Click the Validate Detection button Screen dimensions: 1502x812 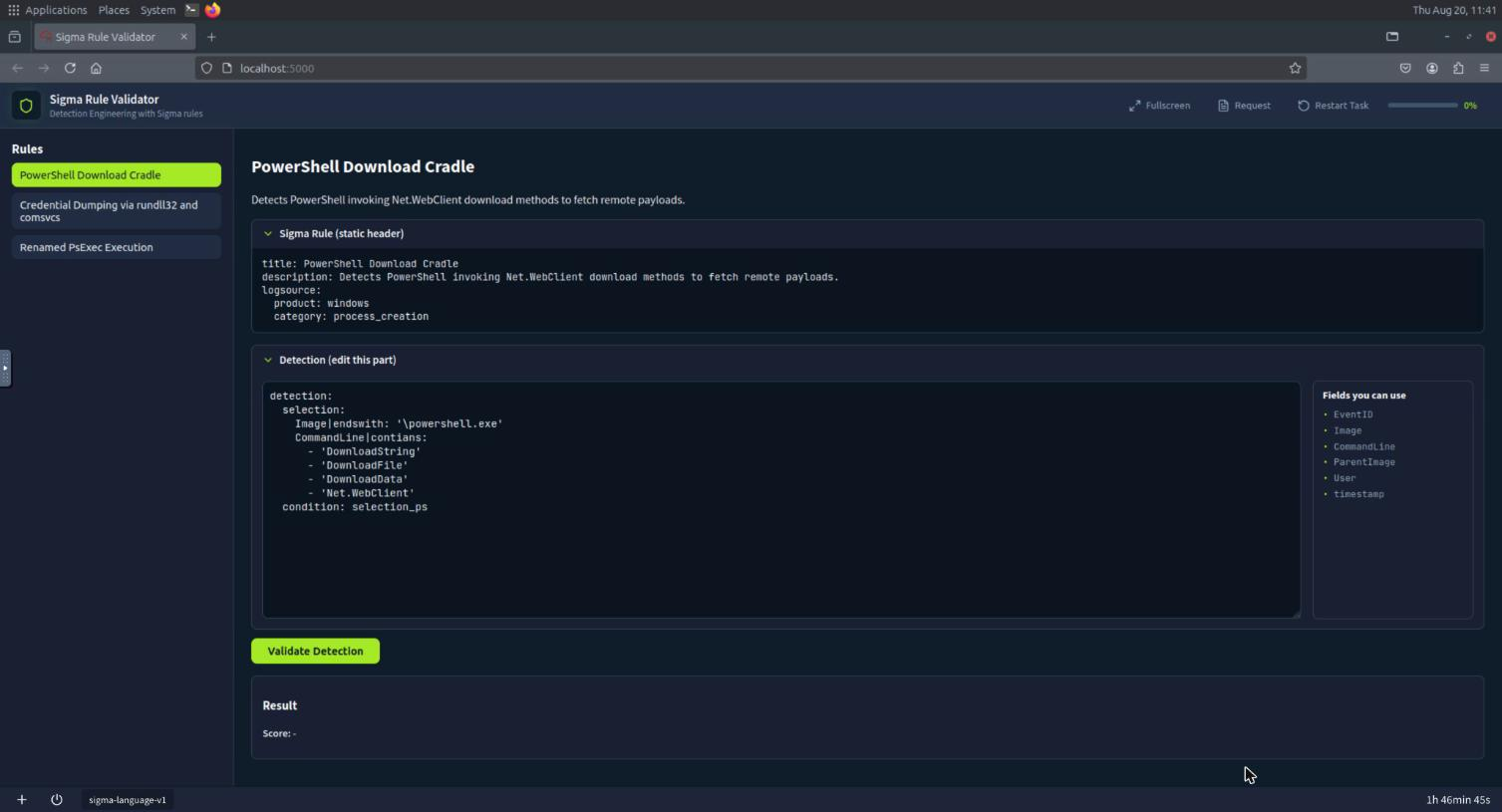click(x=315, y=651)
